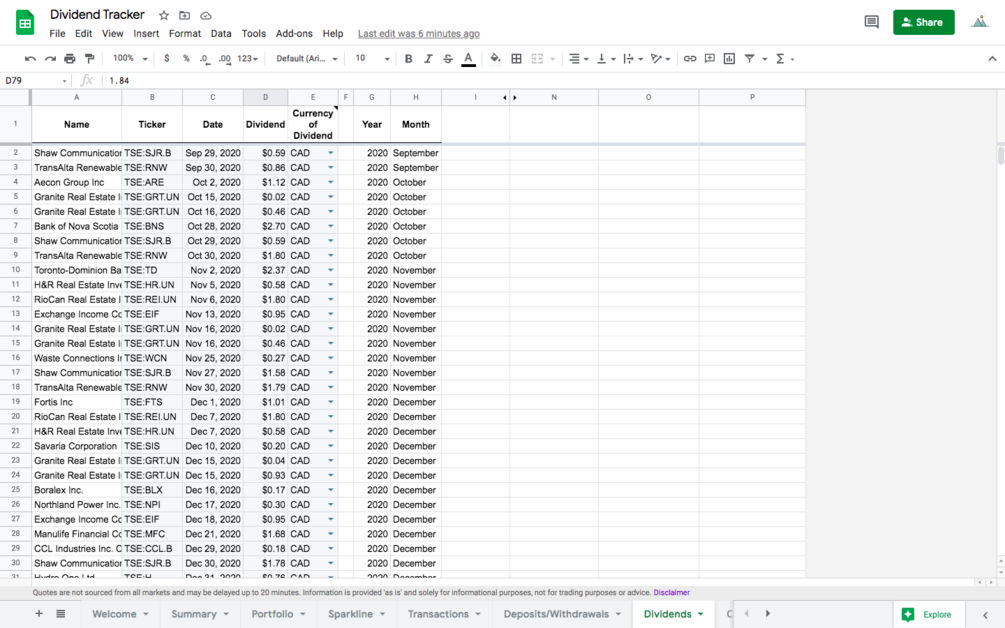Decrease decimal places icon

pyautogui.click(x=204, y=58)
